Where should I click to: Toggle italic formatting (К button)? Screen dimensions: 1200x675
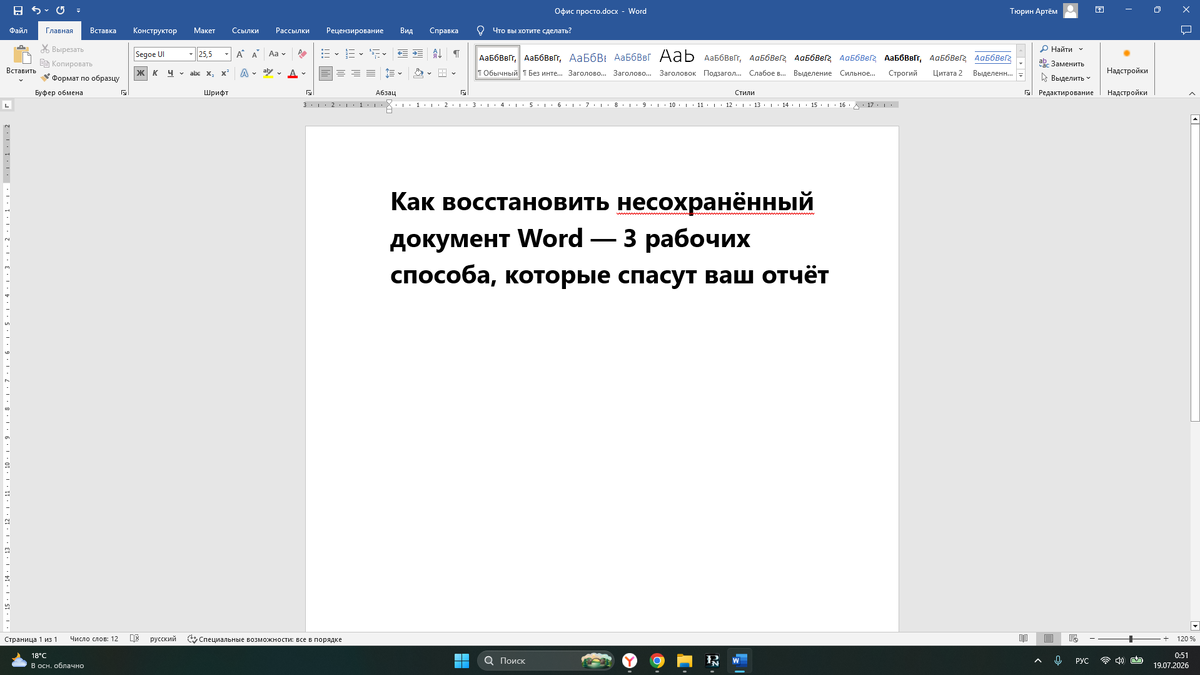click(155, 73)
